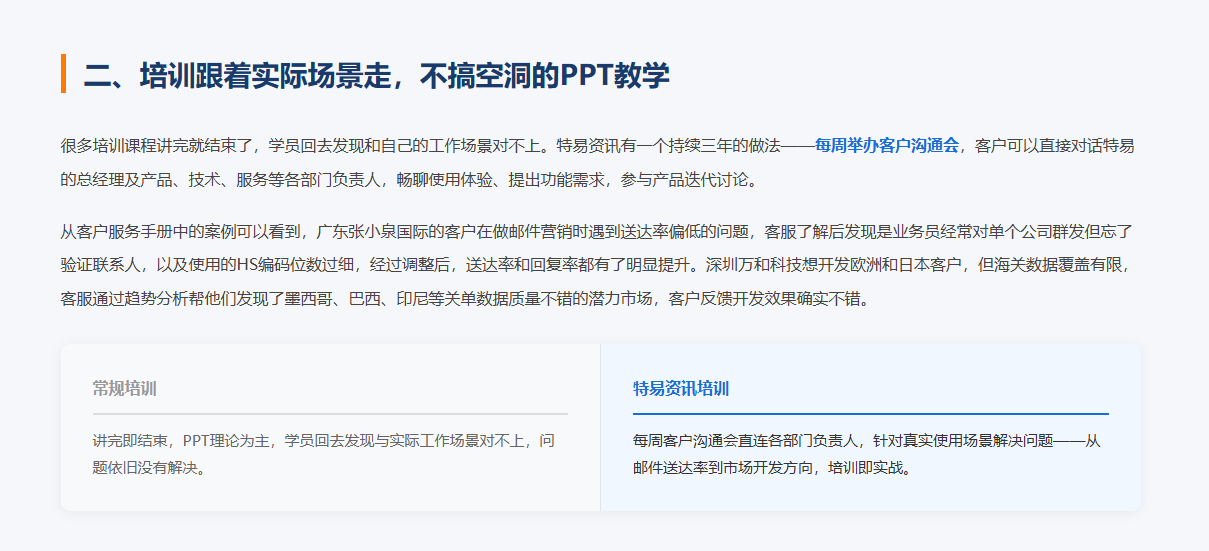
Task: Click the line 题依旧没有解决
Action: pos(149,467)
